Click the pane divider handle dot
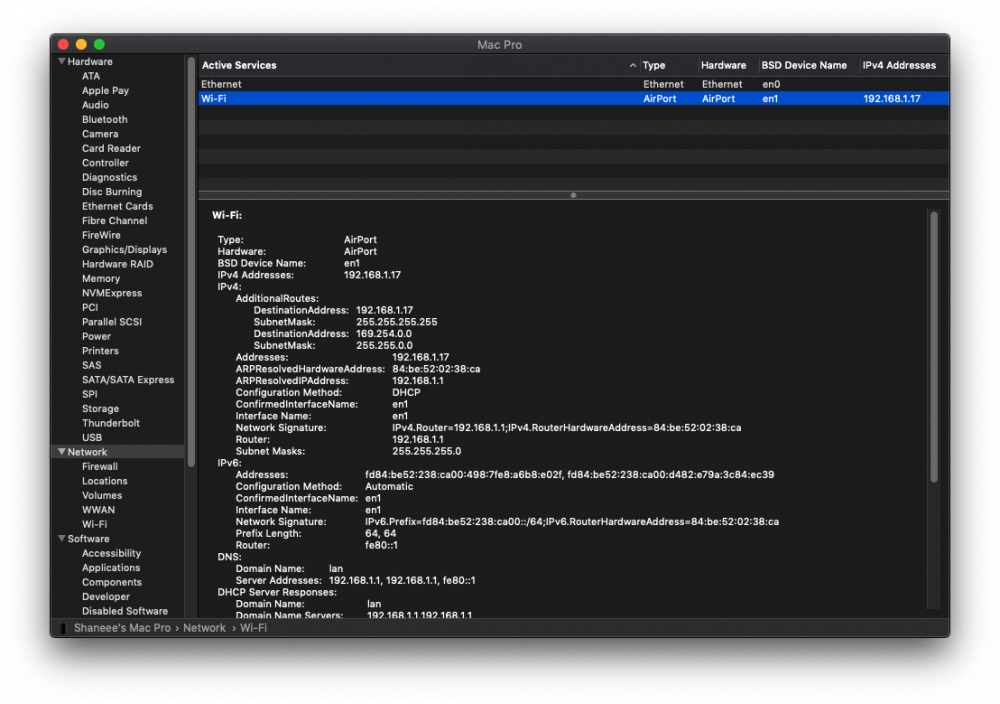The image size is (1000, 704). coord(573,195)
